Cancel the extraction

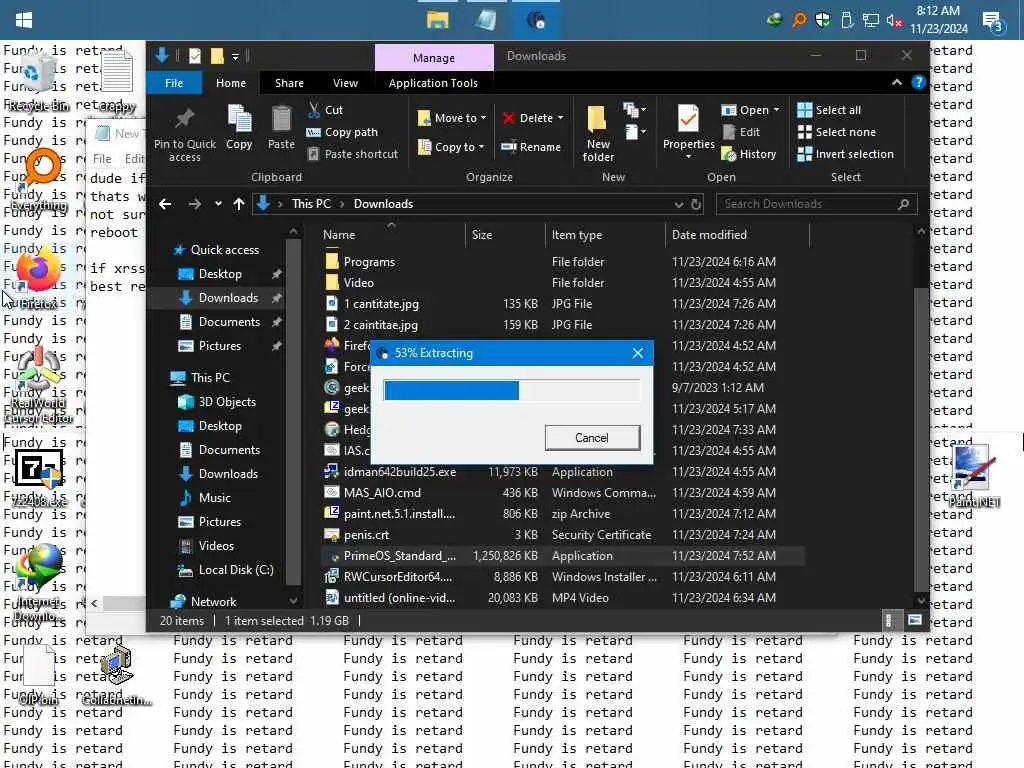point(592,438)
